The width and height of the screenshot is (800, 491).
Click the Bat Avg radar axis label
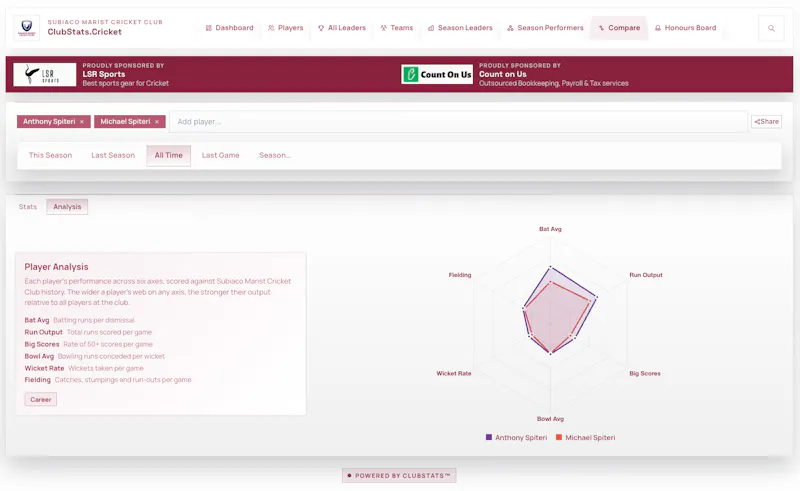pyautogui.click(x=550, y=229)
